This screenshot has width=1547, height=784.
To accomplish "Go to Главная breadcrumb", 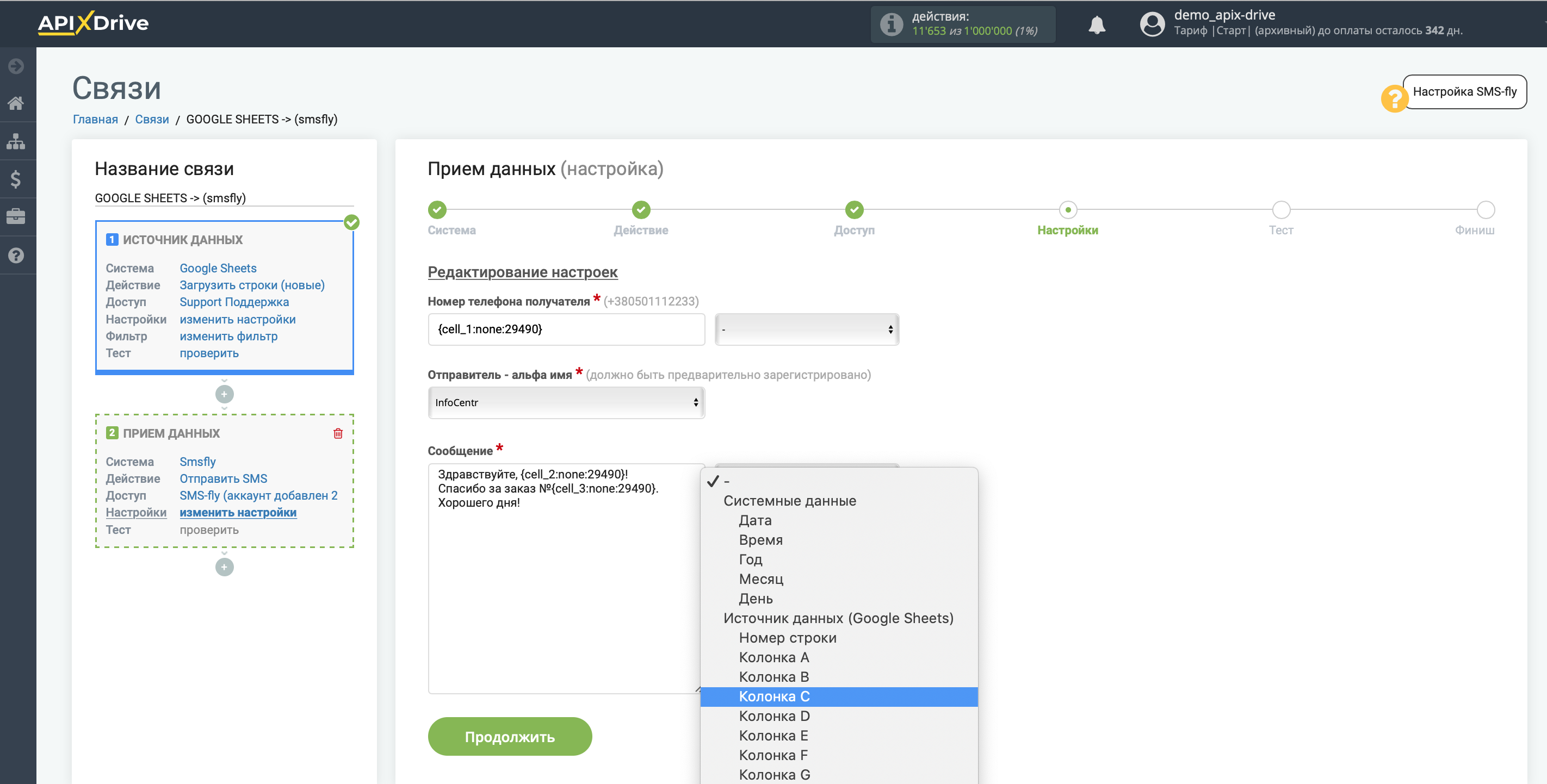I will (96, 119).
